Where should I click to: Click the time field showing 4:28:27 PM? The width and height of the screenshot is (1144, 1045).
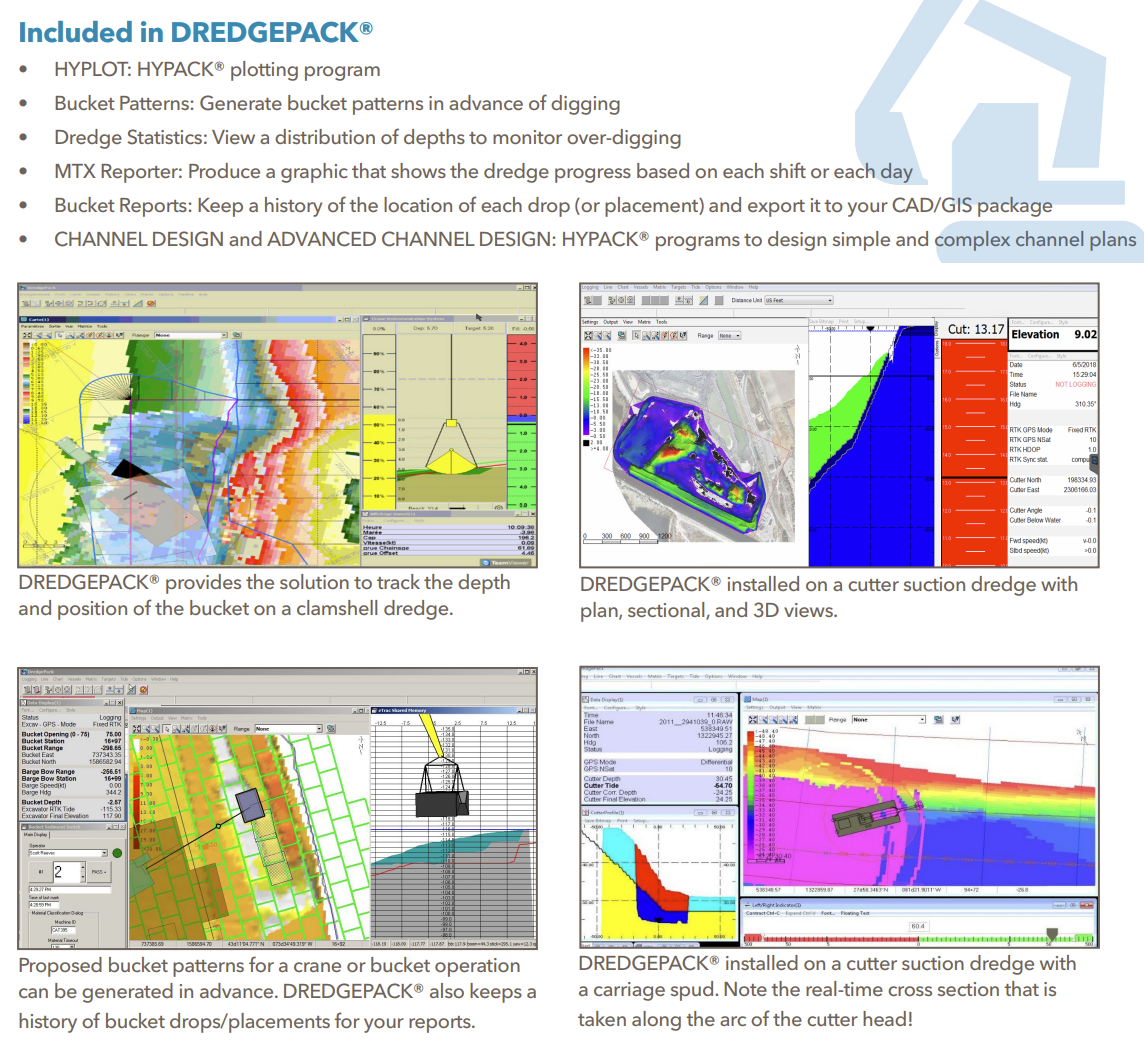69,890
